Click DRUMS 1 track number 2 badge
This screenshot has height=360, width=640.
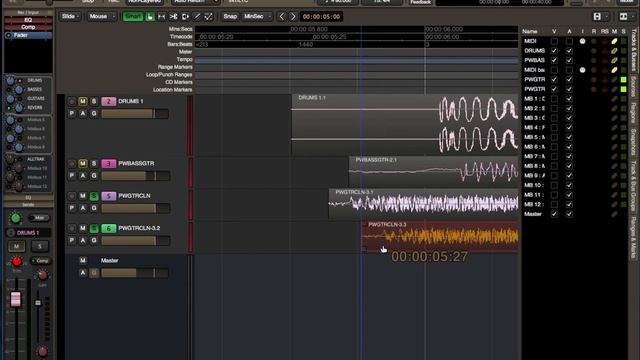point(108,101)
